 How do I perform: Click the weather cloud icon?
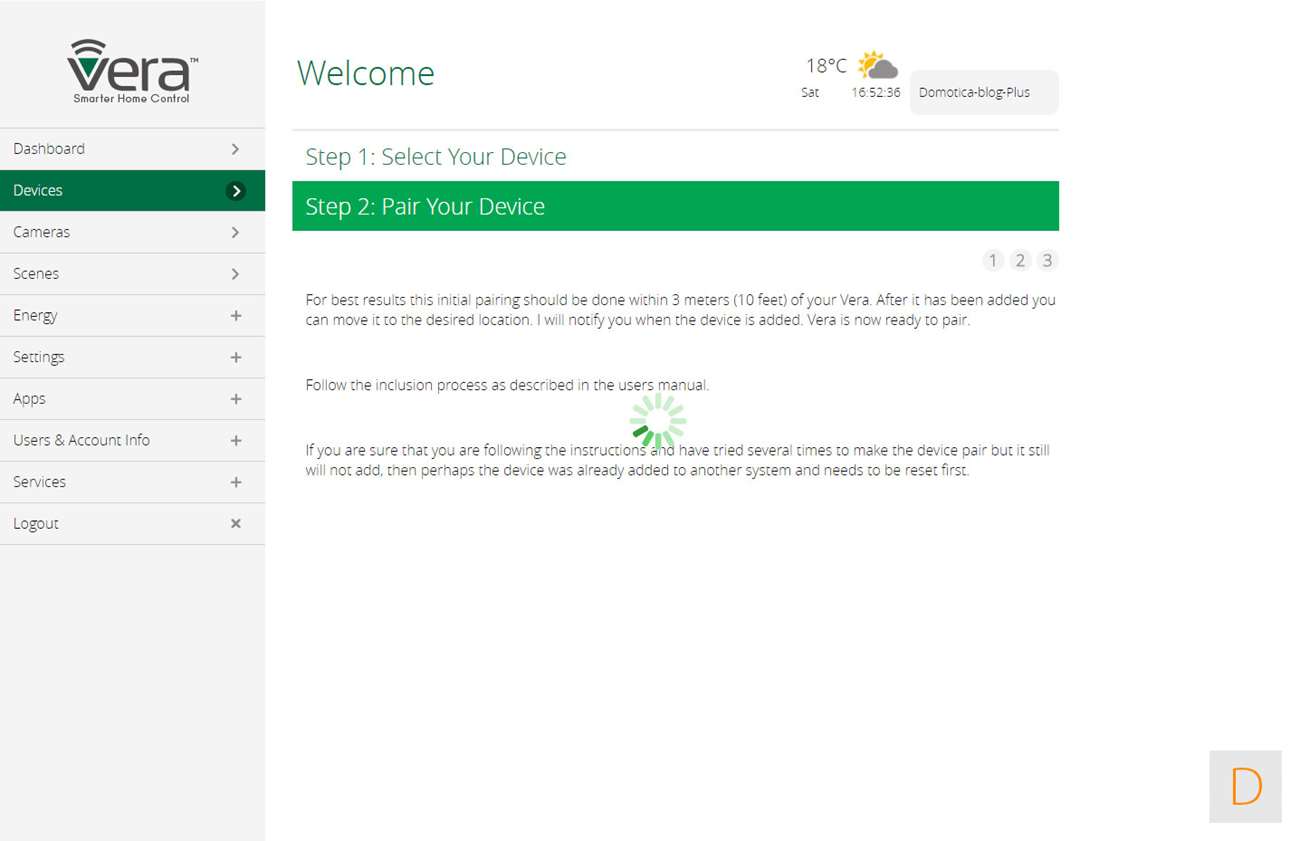tap(877, 66)
